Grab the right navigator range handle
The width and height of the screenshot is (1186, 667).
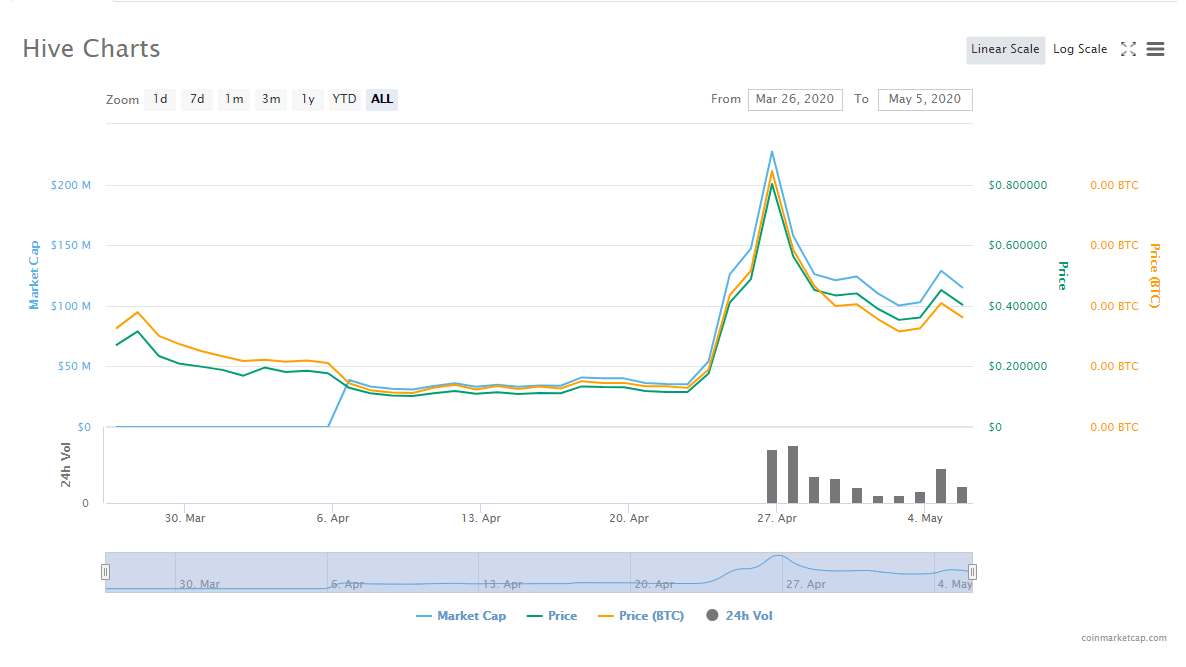pos(973,572)
